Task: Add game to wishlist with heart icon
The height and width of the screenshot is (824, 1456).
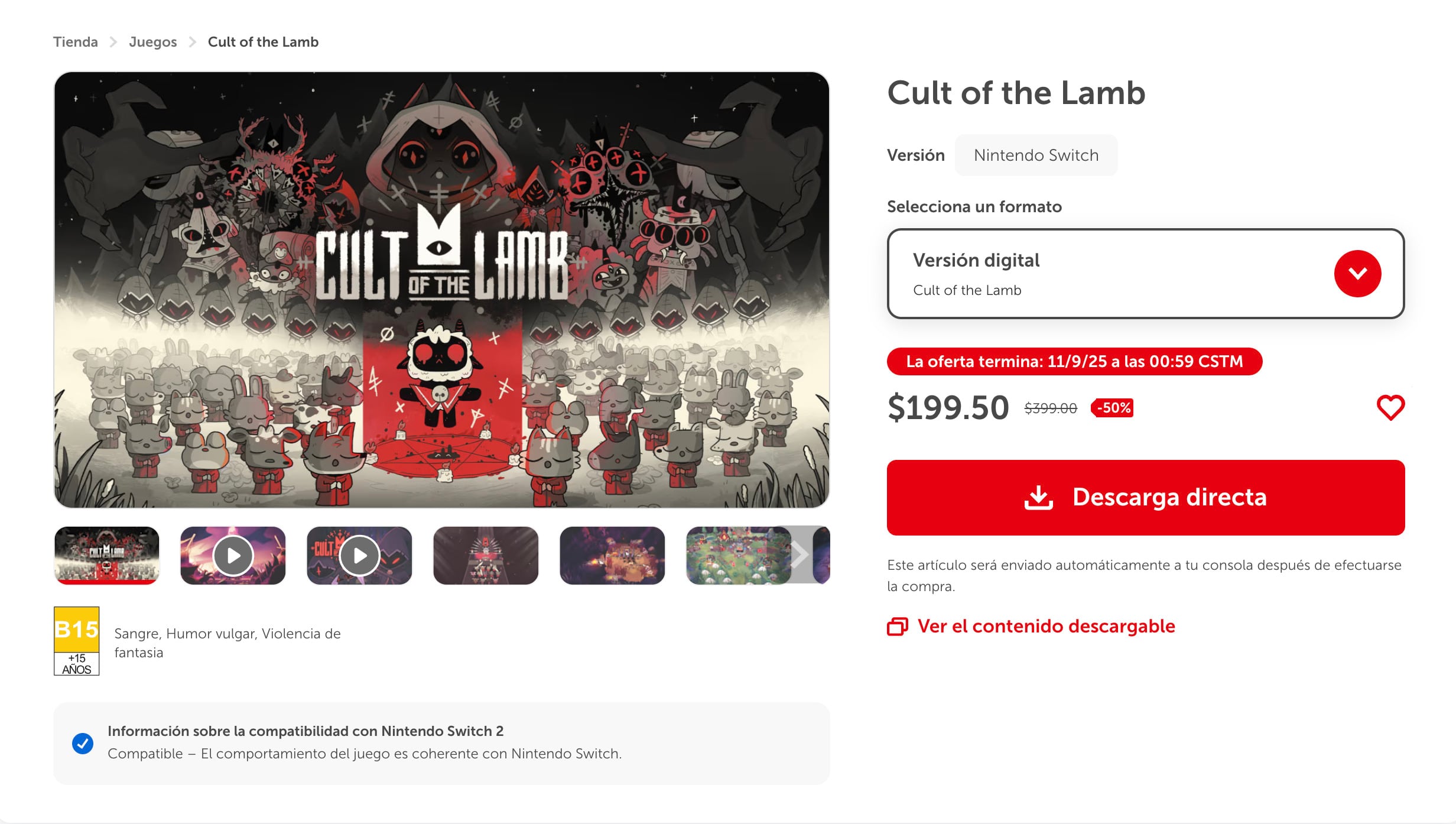Action: pyautogui.click(x=1390, y=408)
